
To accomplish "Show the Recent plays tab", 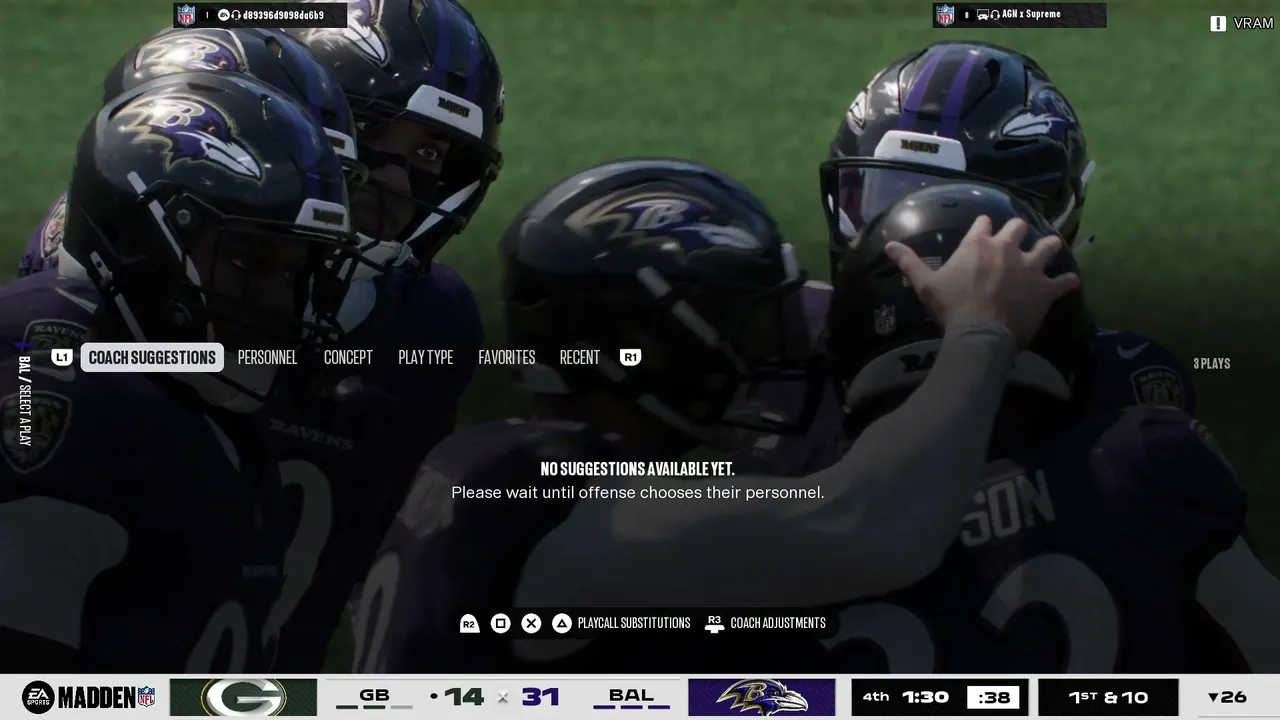I will coord(580,357).
